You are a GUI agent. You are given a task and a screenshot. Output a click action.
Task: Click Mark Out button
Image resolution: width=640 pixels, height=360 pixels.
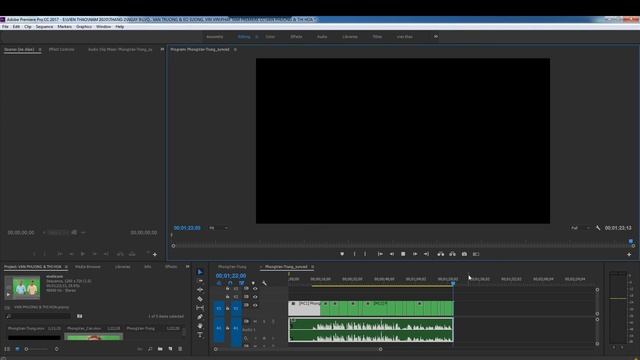tap(365, 254)
